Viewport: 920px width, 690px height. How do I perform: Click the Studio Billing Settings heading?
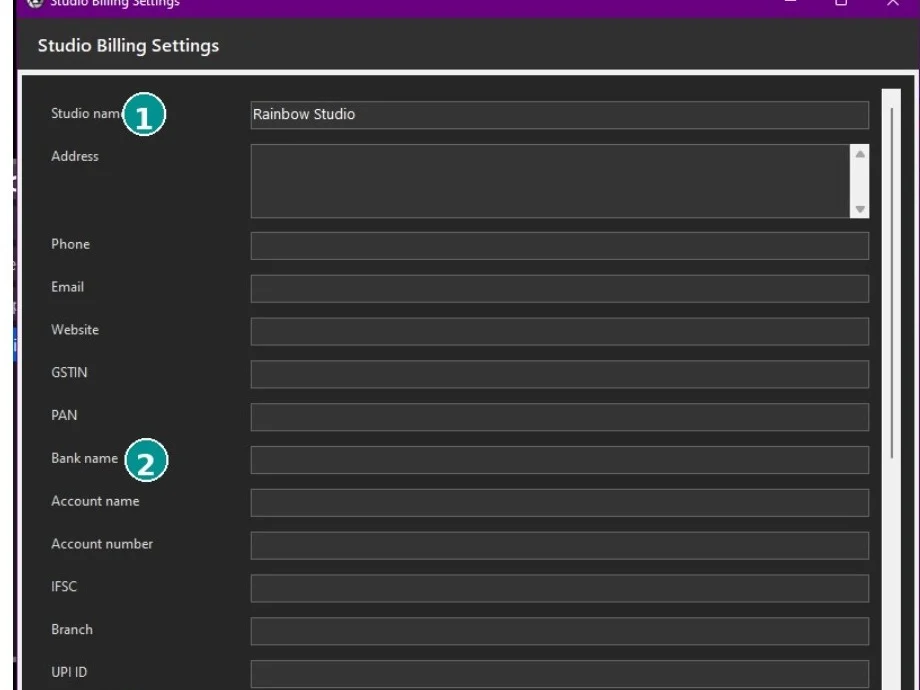pyautogui.click(x=128, y=46)
